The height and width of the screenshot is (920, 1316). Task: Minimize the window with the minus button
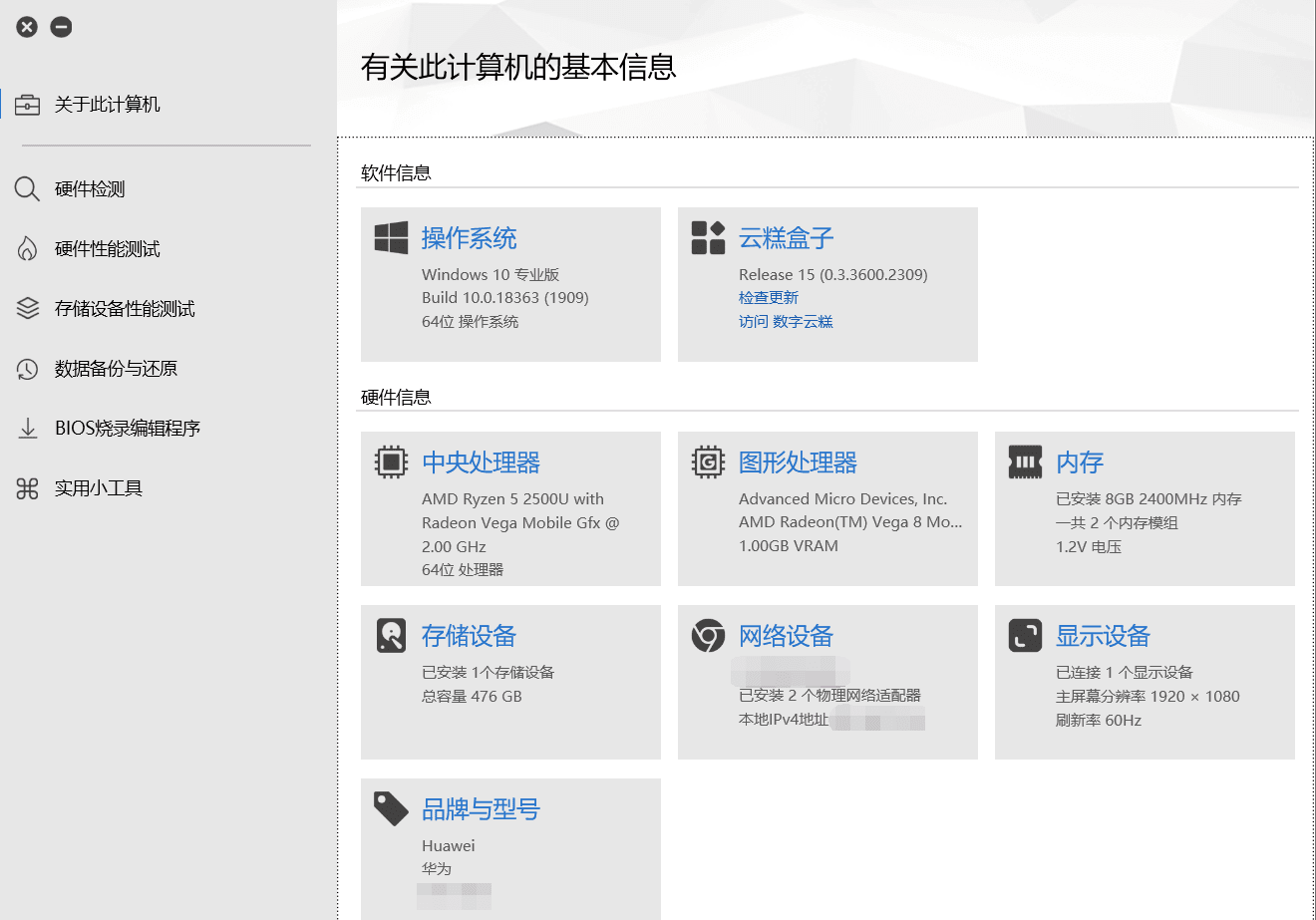click(61, 27)
